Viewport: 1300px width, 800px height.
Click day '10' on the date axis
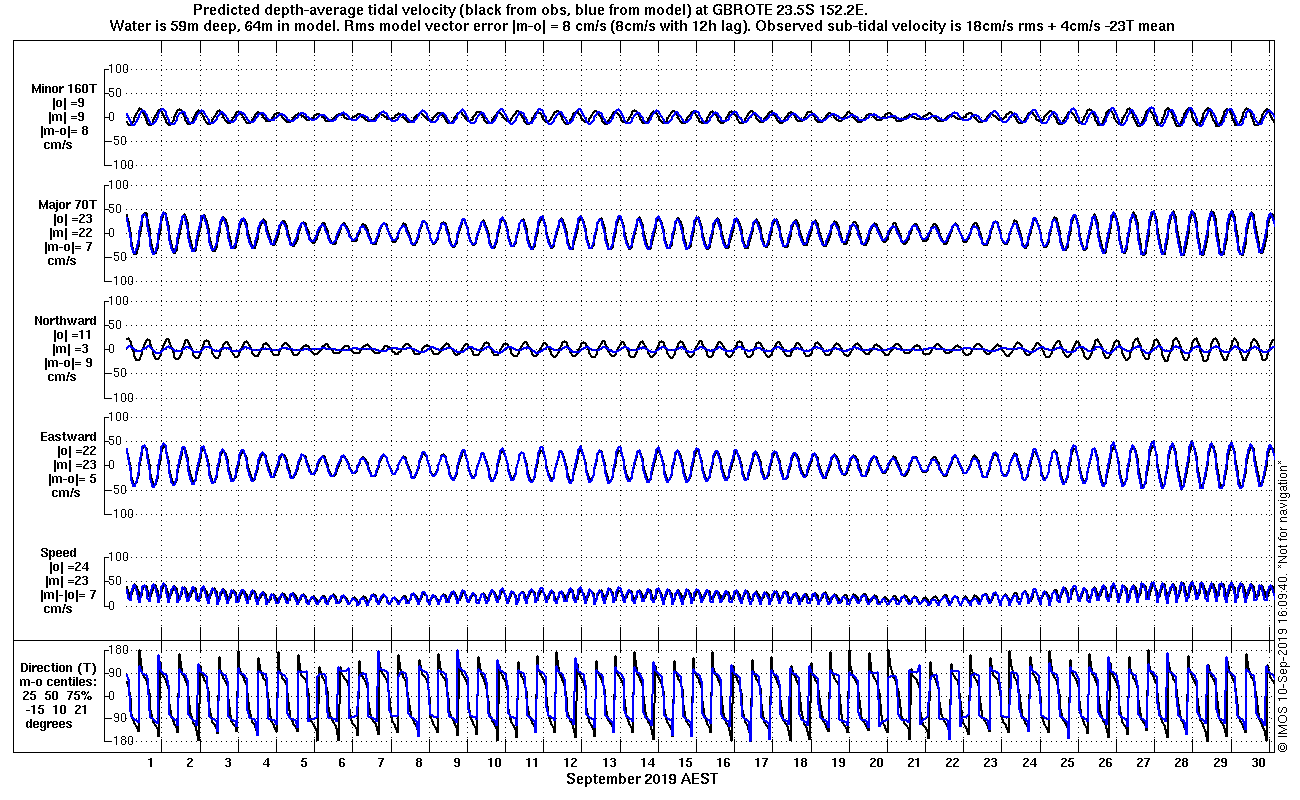pyautogui.click(x=494, y=763)
